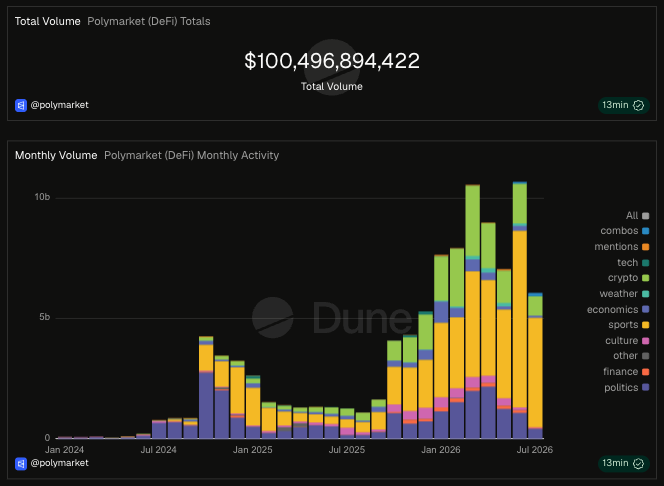
Task: Click the Jan 2024 x-axis label
Action: [64, 450]
